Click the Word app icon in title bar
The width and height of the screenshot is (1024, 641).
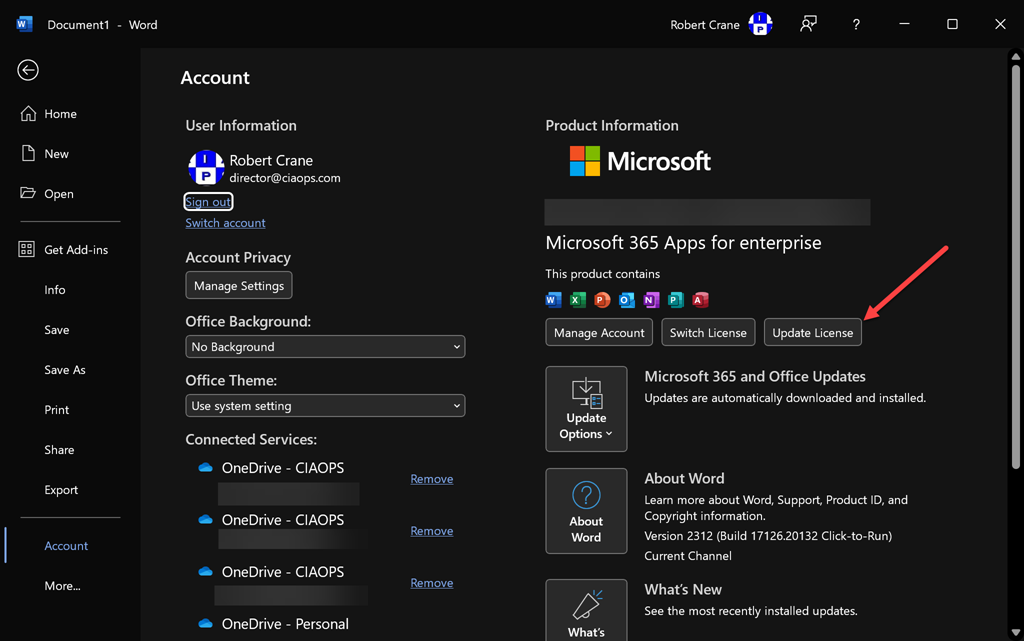point(24,25)
